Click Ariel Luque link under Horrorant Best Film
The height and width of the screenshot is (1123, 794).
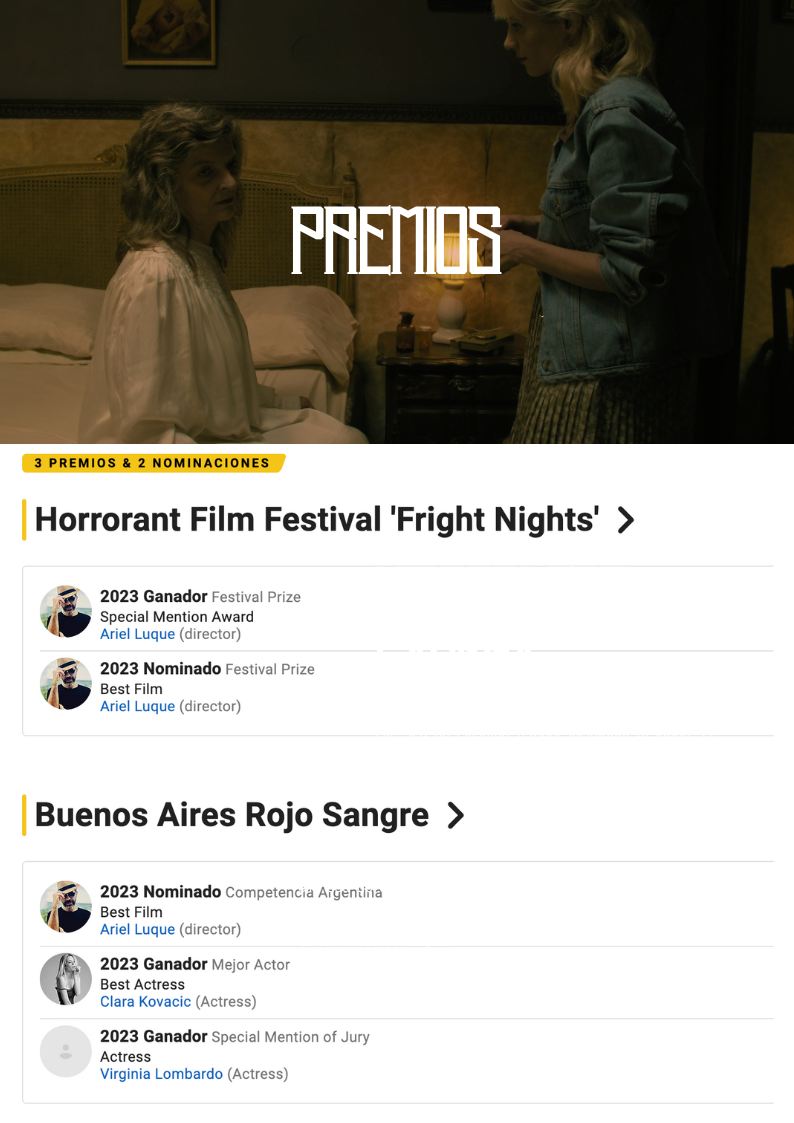(137, 706)
